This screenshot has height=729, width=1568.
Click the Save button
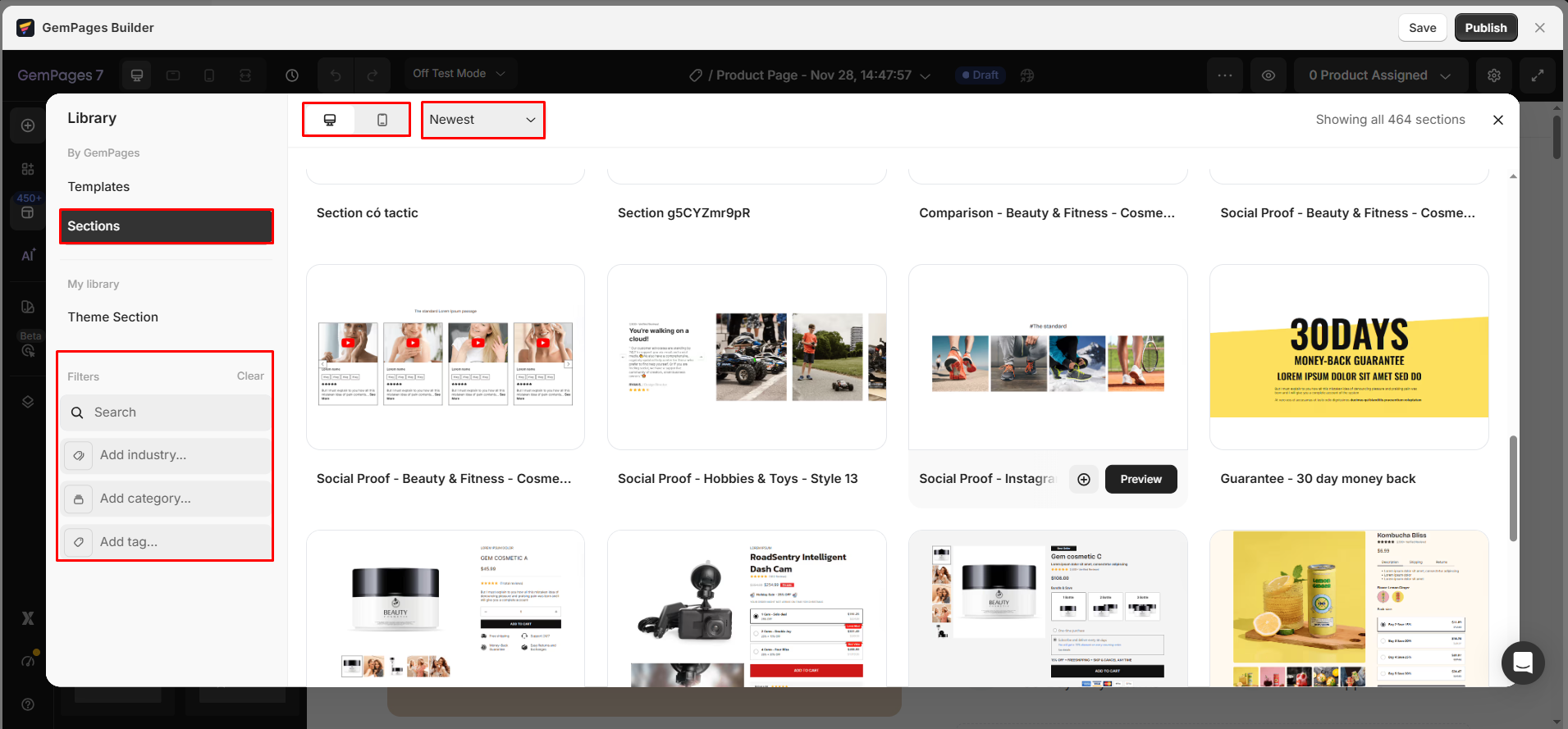1422,28
